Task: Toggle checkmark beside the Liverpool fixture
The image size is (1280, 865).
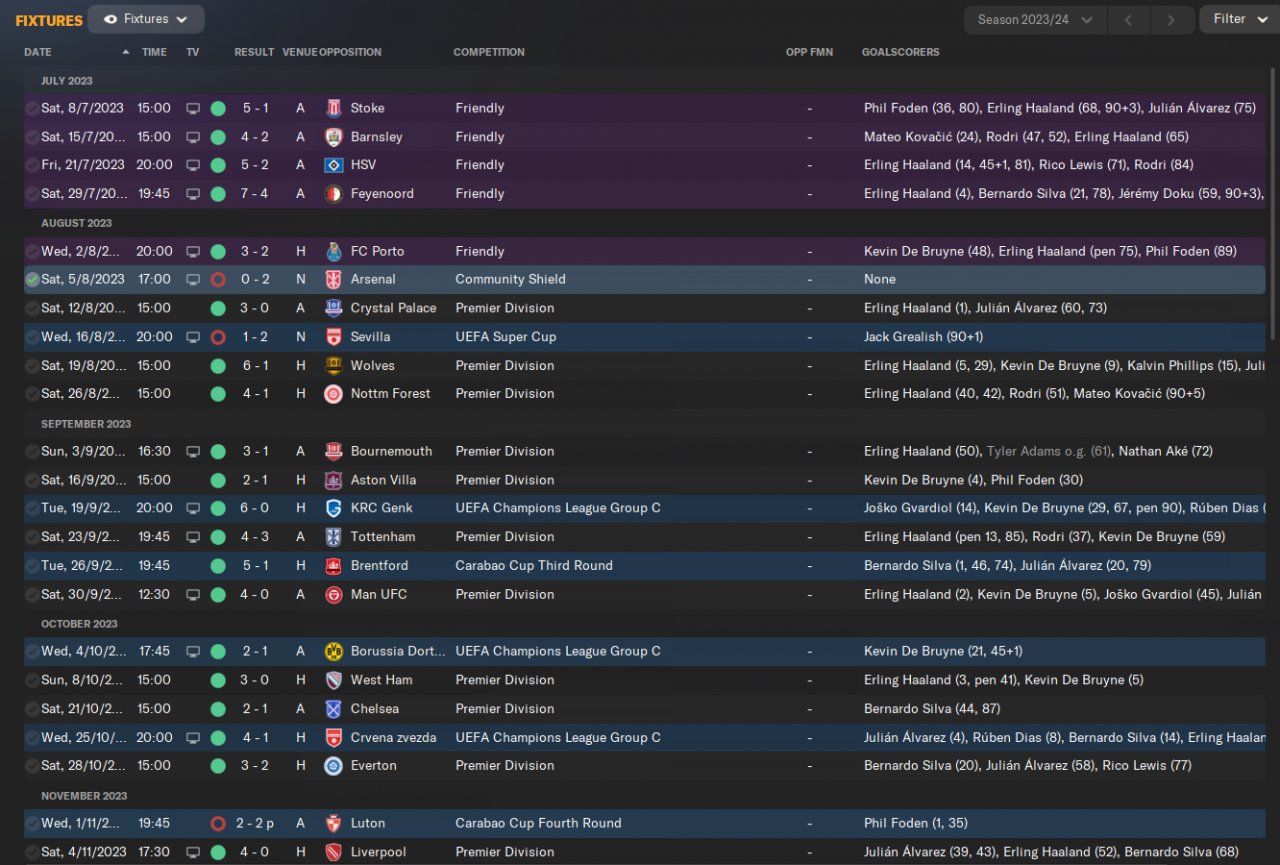Action: 32,852
